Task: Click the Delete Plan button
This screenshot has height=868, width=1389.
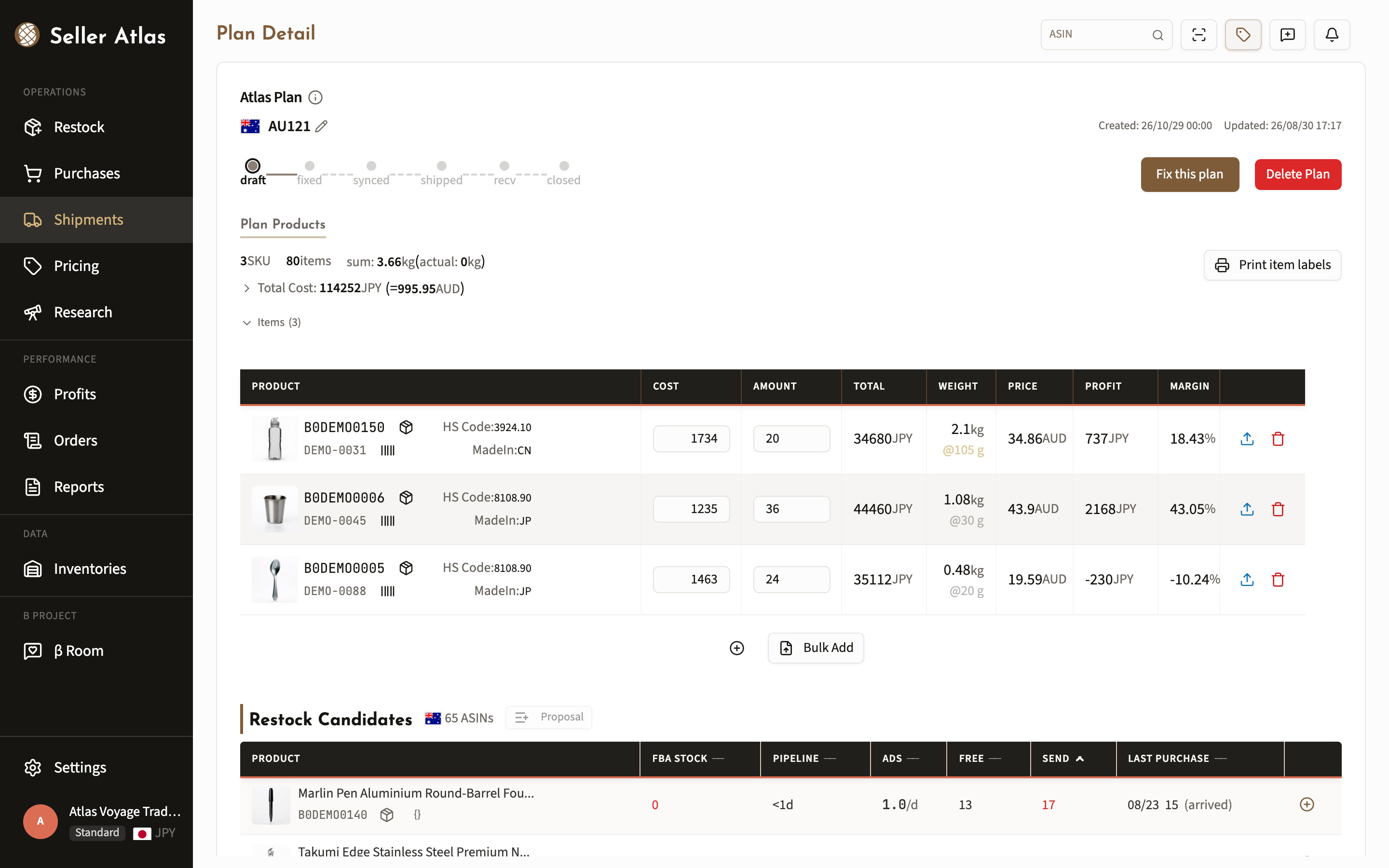Action: pyautogui.click(x=1298, y=175)
